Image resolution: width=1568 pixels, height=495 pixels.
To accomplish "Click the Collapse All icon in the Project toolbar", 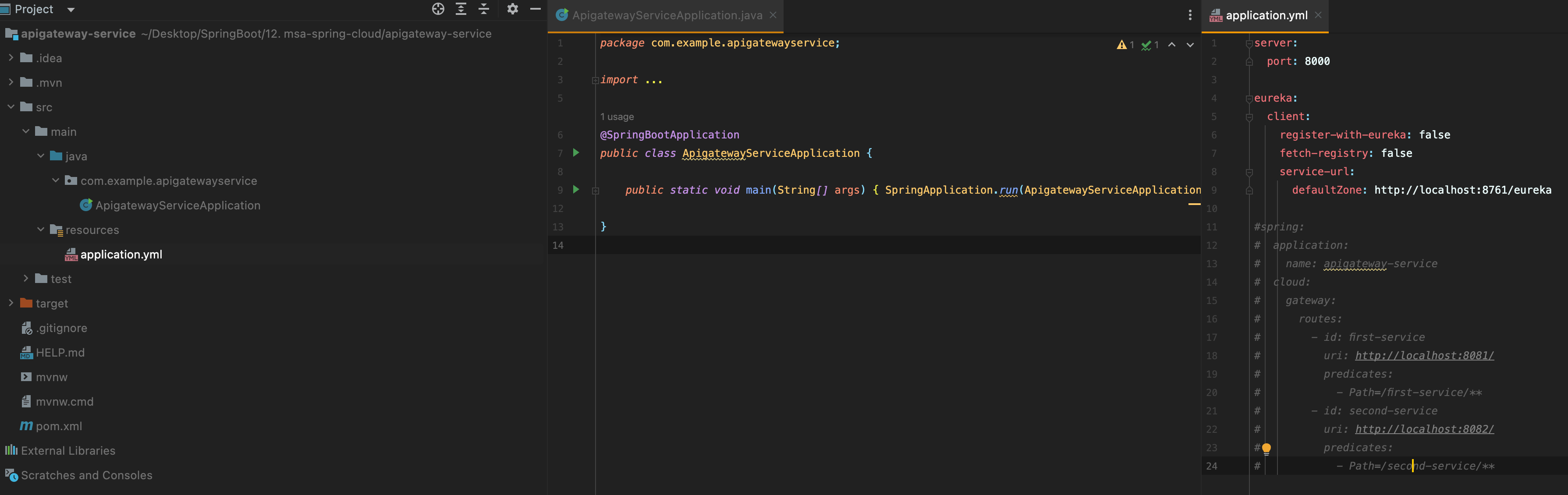I will pos(484,9).
